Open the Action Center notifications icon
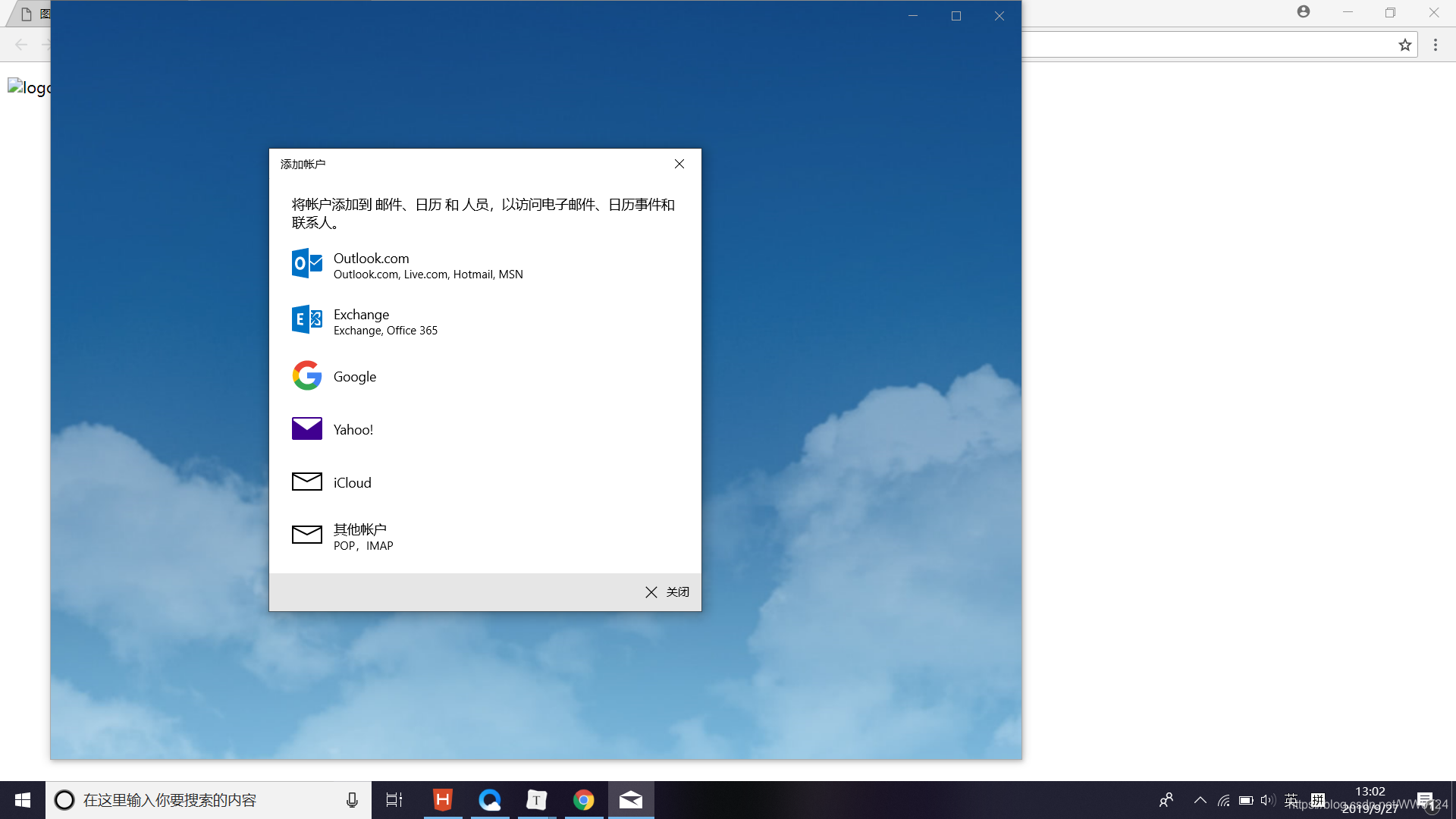1456x819 pixels. click(x=1425, y=800)
